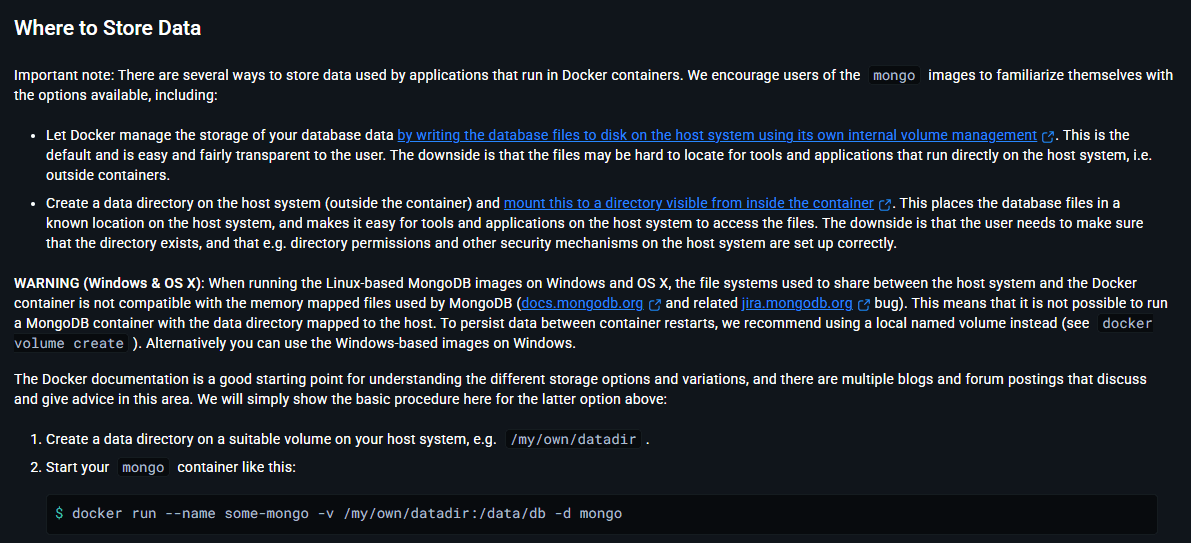Click external-link icon next to docs.mongodb.org

(655, 304)
